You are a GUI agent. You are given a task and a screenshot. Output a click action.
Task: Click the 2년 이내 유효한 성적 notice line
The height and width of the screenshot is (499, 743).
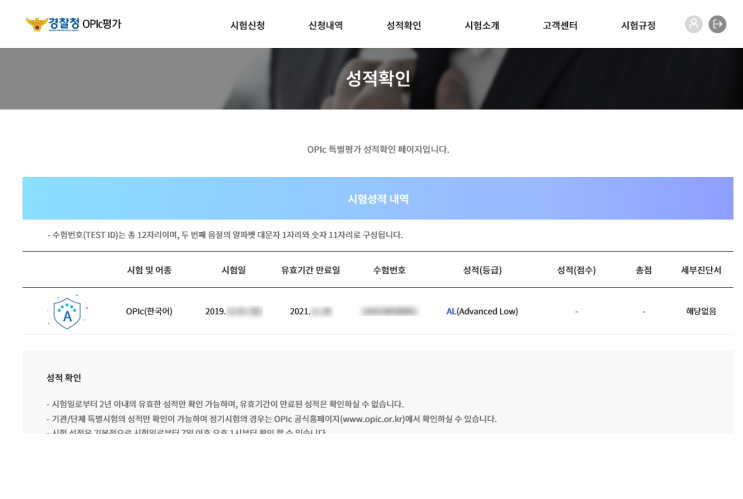pyautogui.click(x=225, y=404)
